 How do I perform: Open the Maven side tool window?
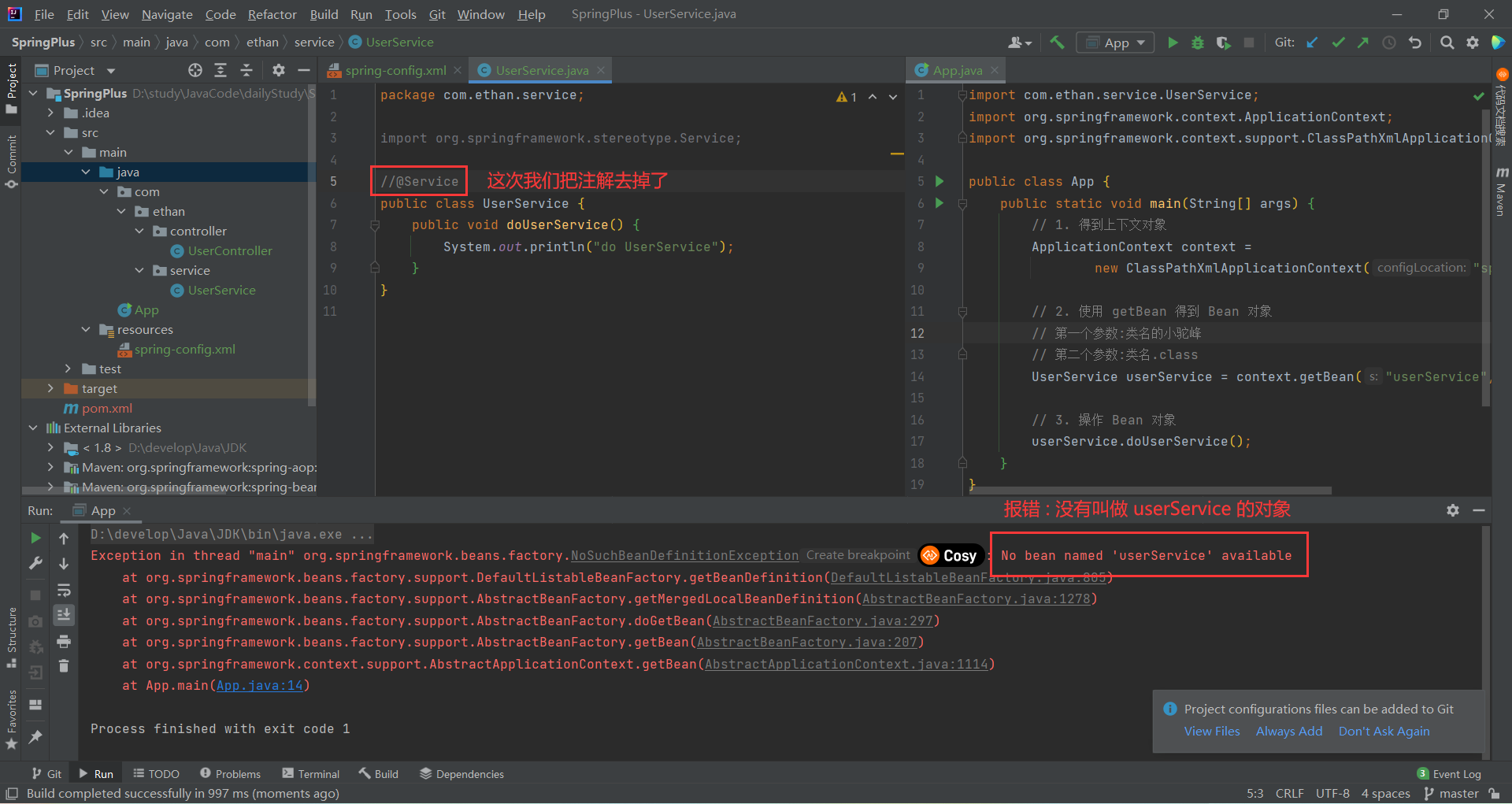click(1502, 191)
